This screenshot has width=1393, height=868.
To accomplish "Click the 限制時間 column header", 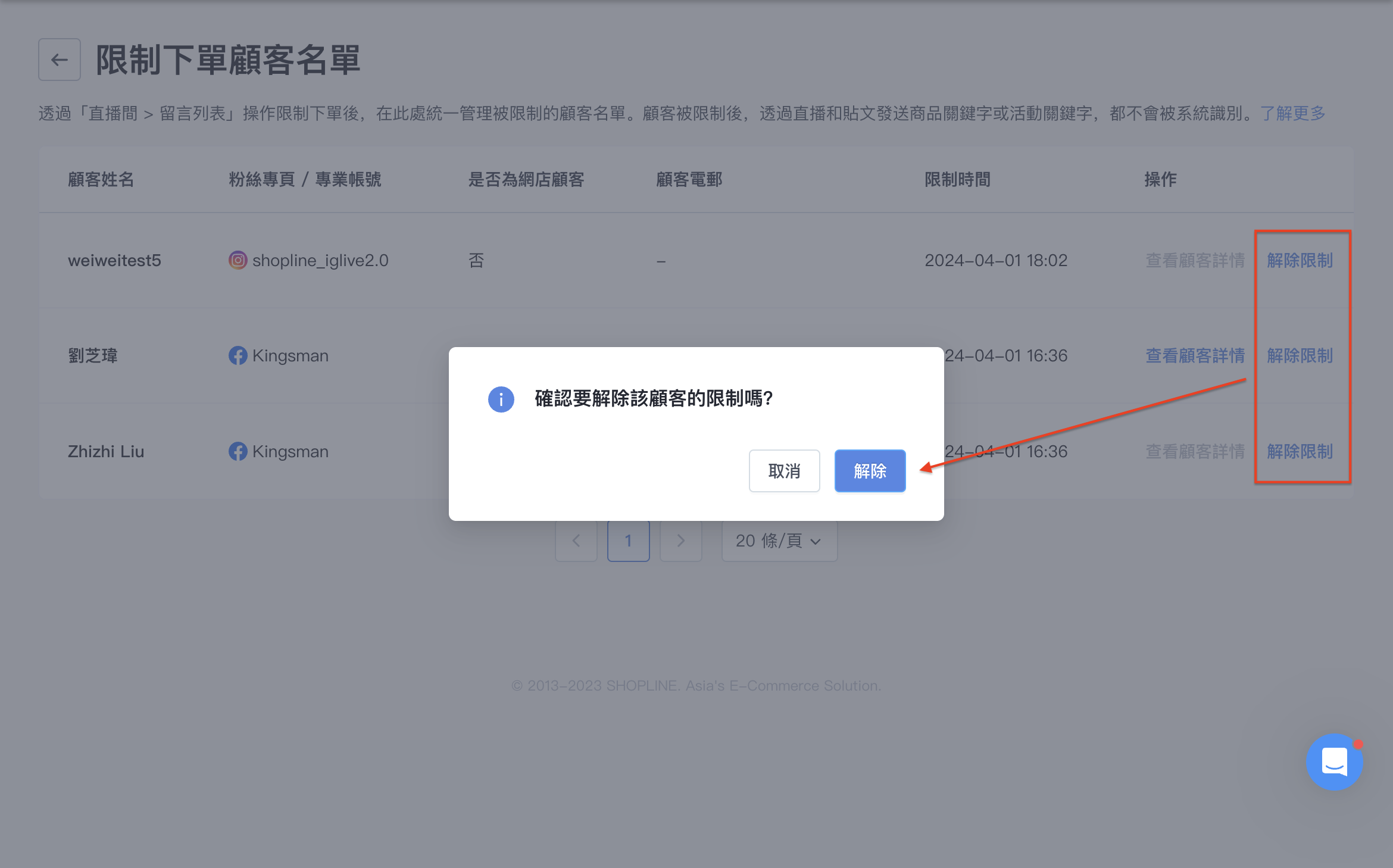I will (957, 179).
